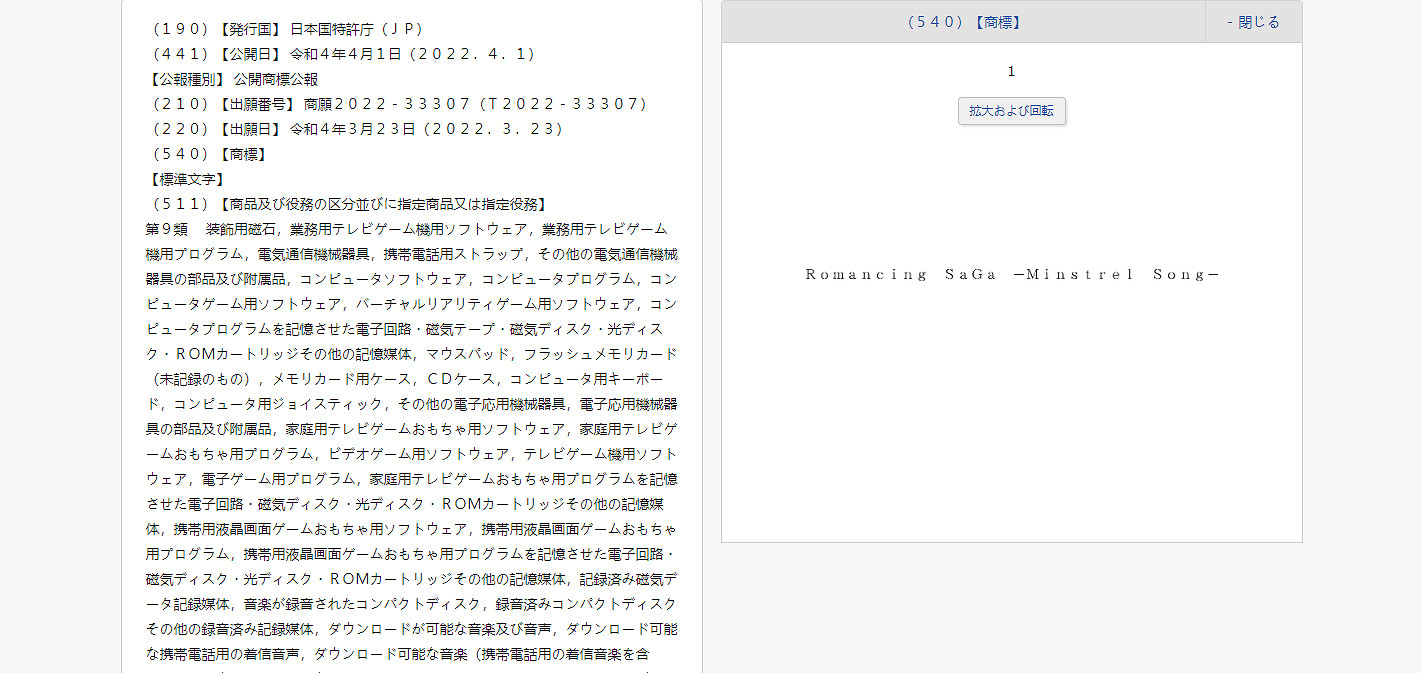Click the (511) goods and services heading
This screenshot has height=673, width=1421.
[x=346, y=204]
